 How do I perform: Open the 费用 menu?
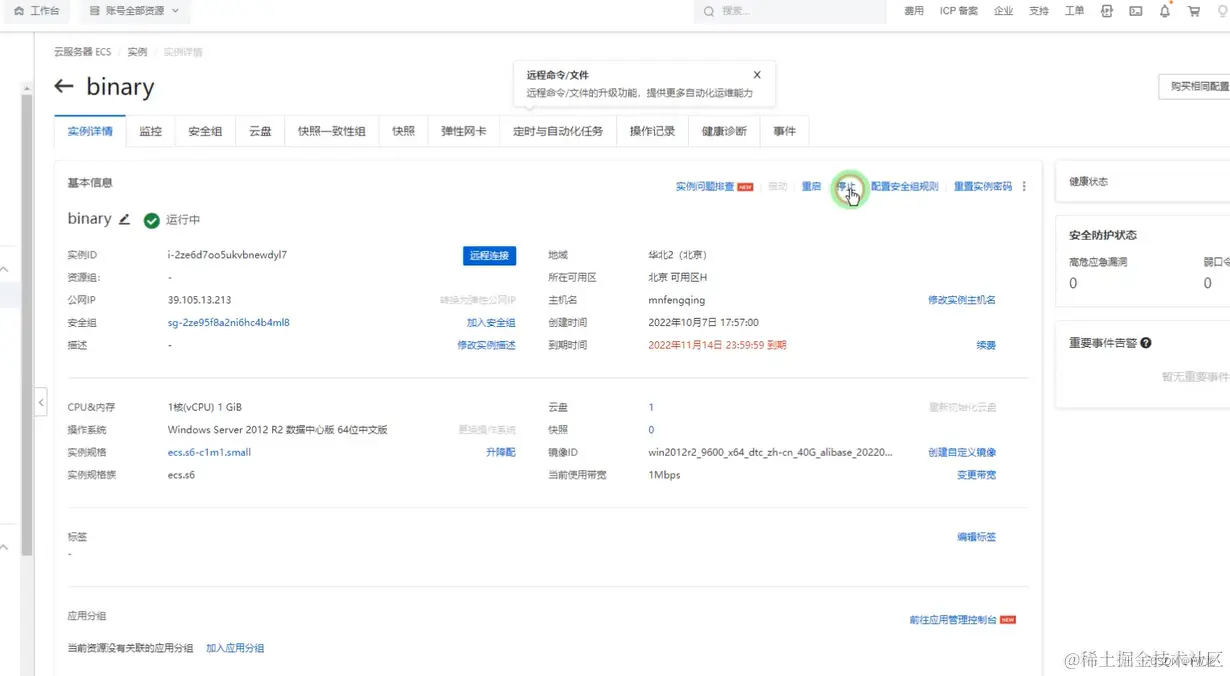914,11
